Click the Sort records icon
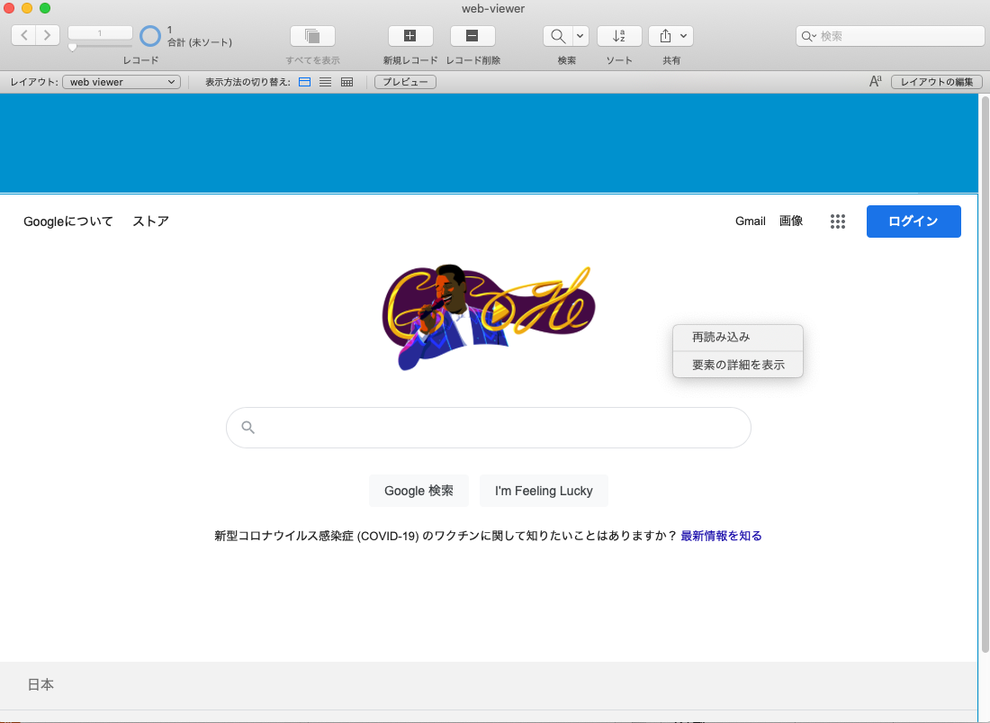Screen dimensions: 990x723 coord(619,36)
